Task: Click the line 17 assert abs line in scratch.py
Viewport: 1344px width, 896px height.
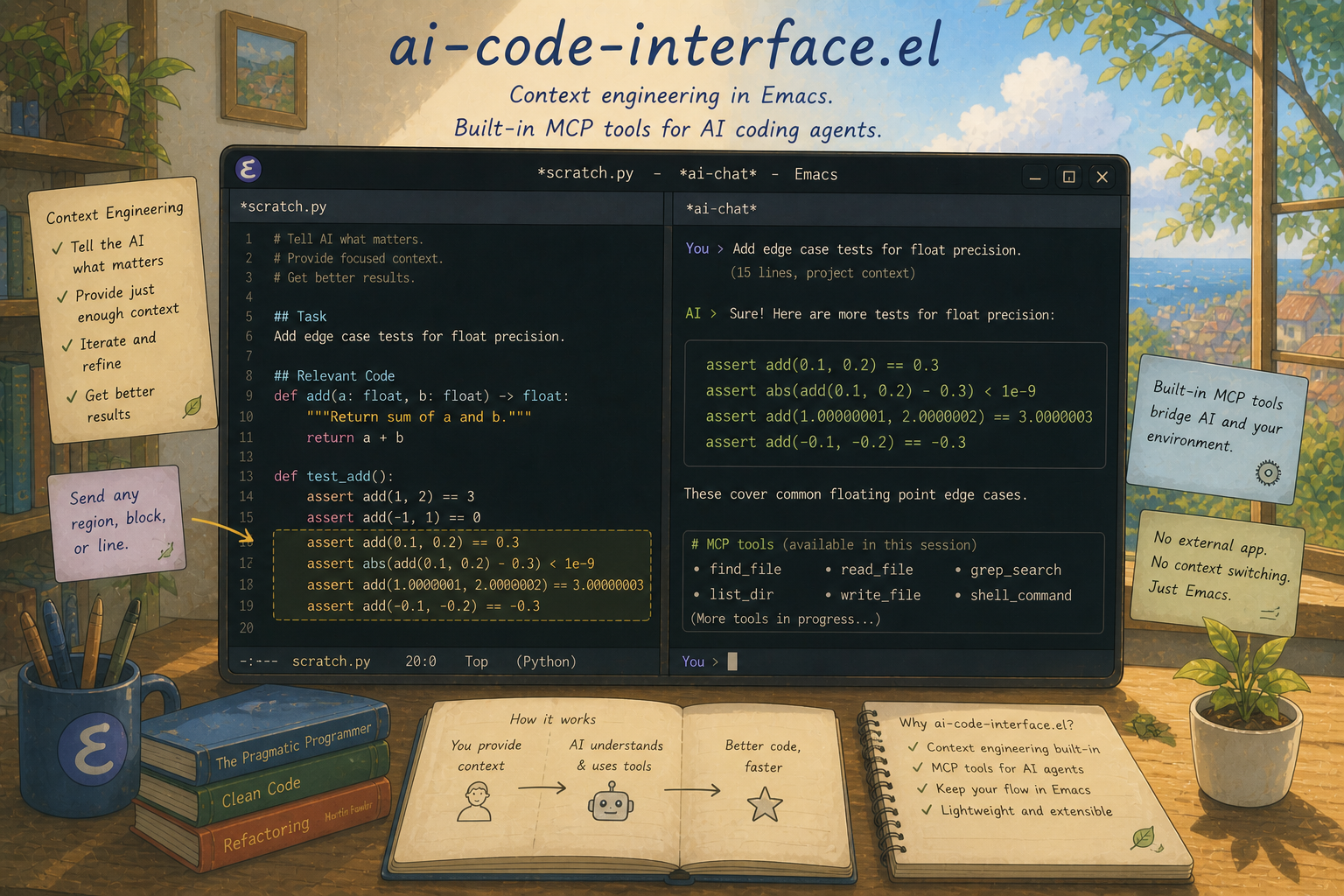Action: (x=451, y=563)
